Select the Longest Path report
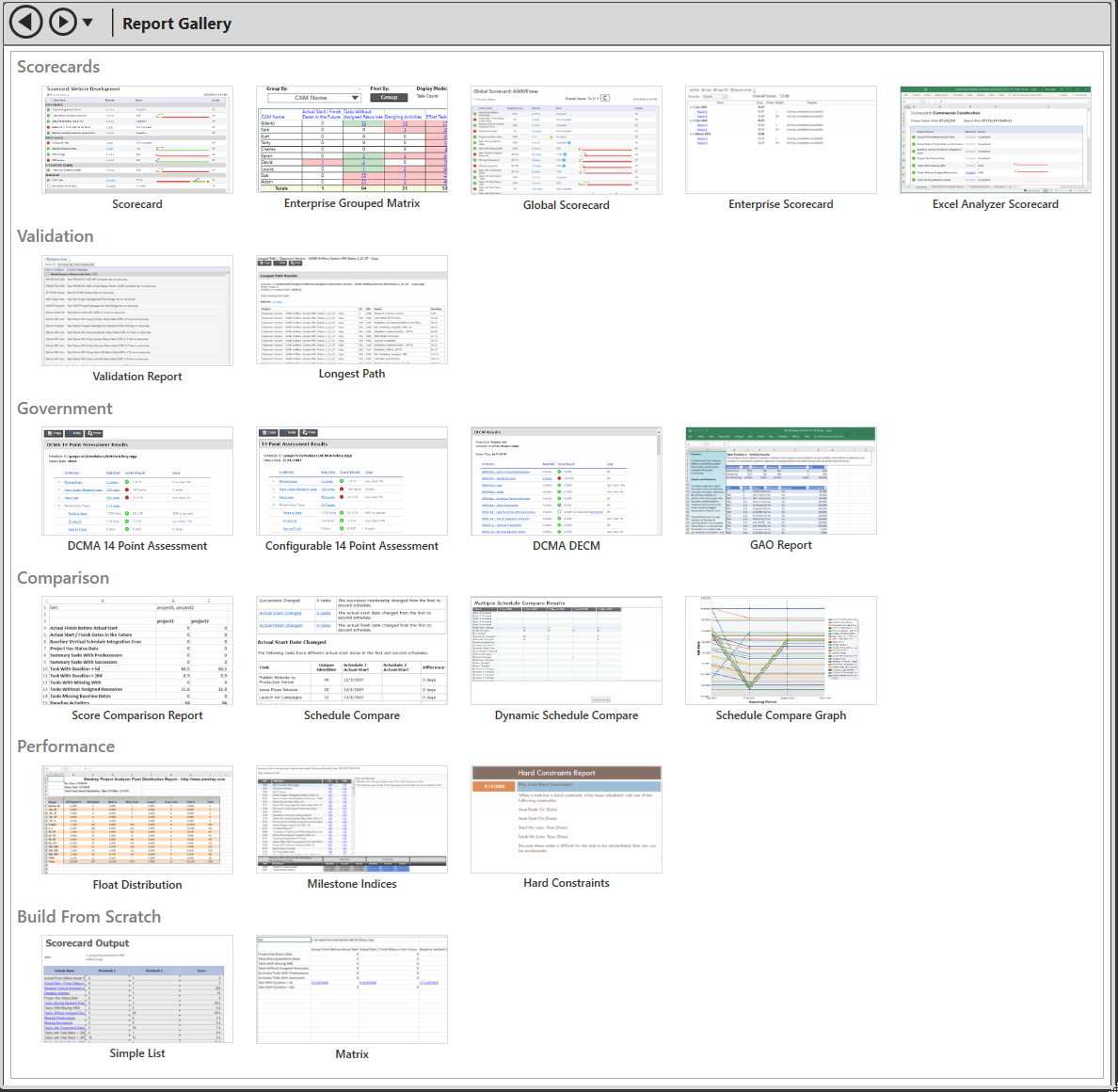 pos(352,310)
